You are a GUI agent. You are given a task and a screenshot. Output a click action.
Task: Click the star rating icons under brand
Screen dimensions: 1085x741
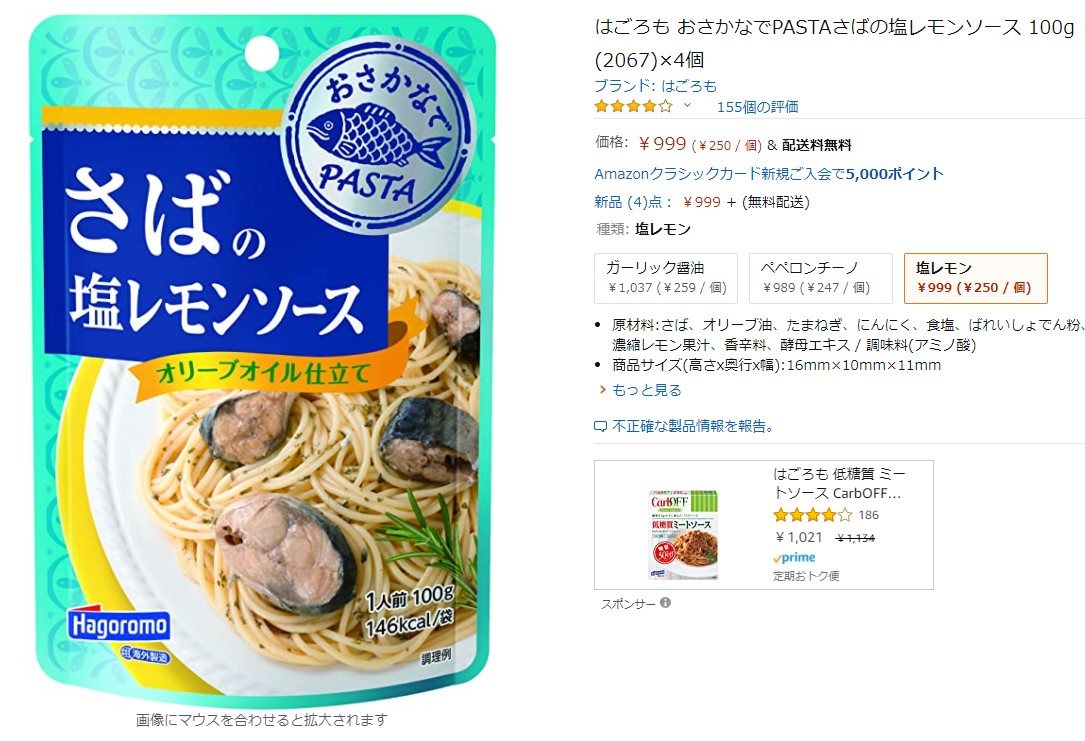pyautogui.click(x=633, y=107)
